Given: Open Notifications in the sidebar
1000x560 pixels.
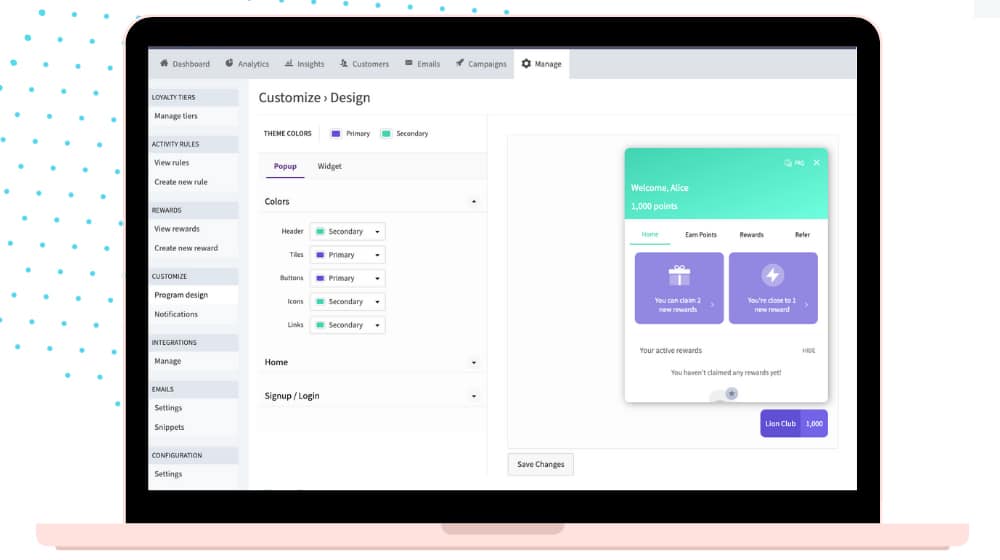Looking at the screenshot, I should click(x=176, y=314).
